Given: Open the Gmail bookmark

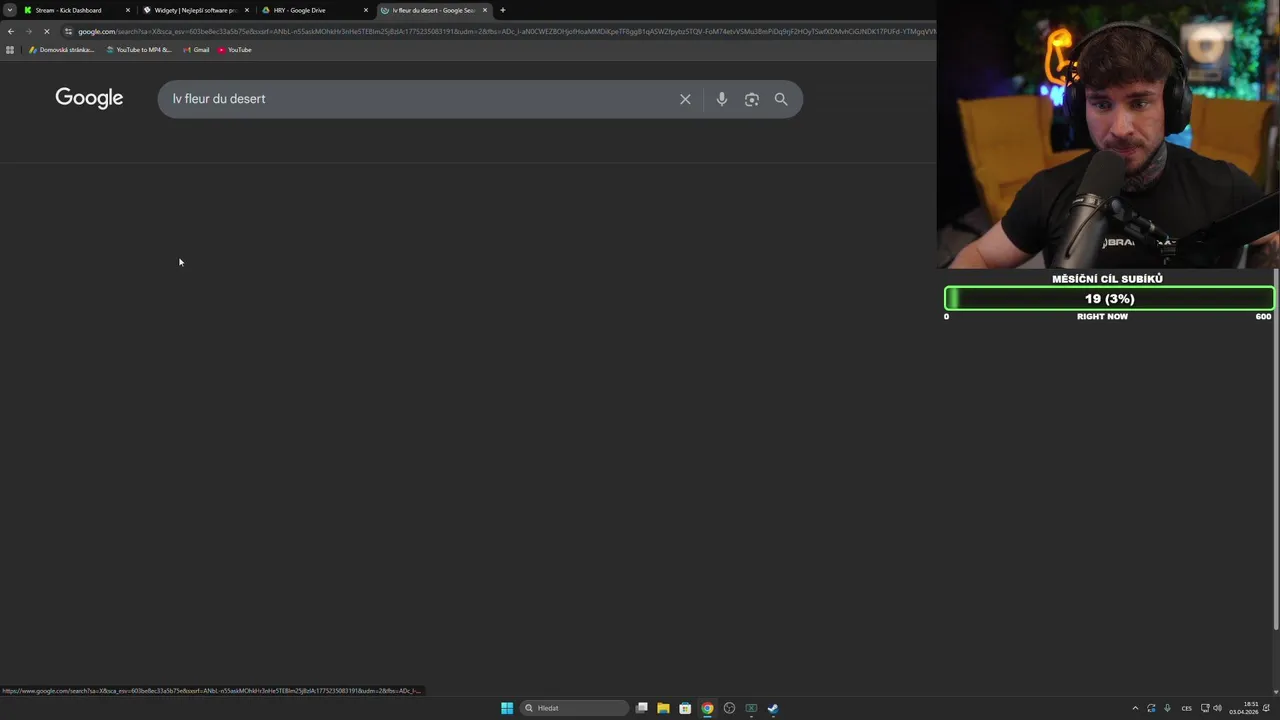Looking at the screenshot, I should tap(197, 50).
